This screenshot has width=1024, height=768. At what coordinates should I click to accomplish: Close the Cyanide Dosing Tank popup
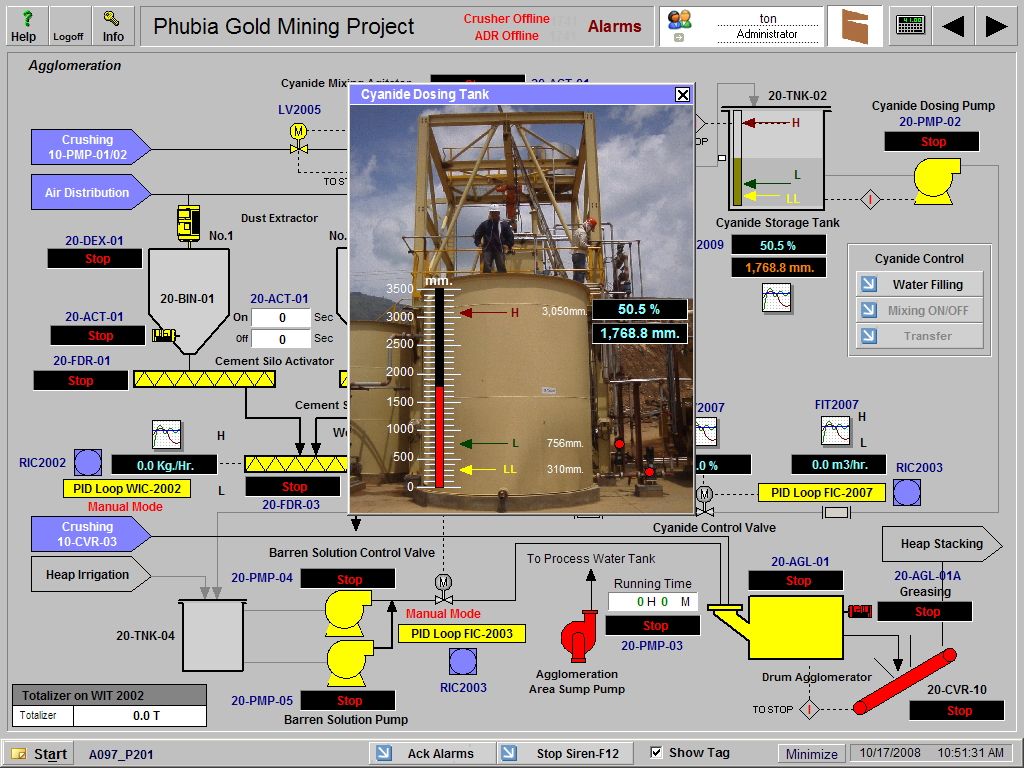683,94
